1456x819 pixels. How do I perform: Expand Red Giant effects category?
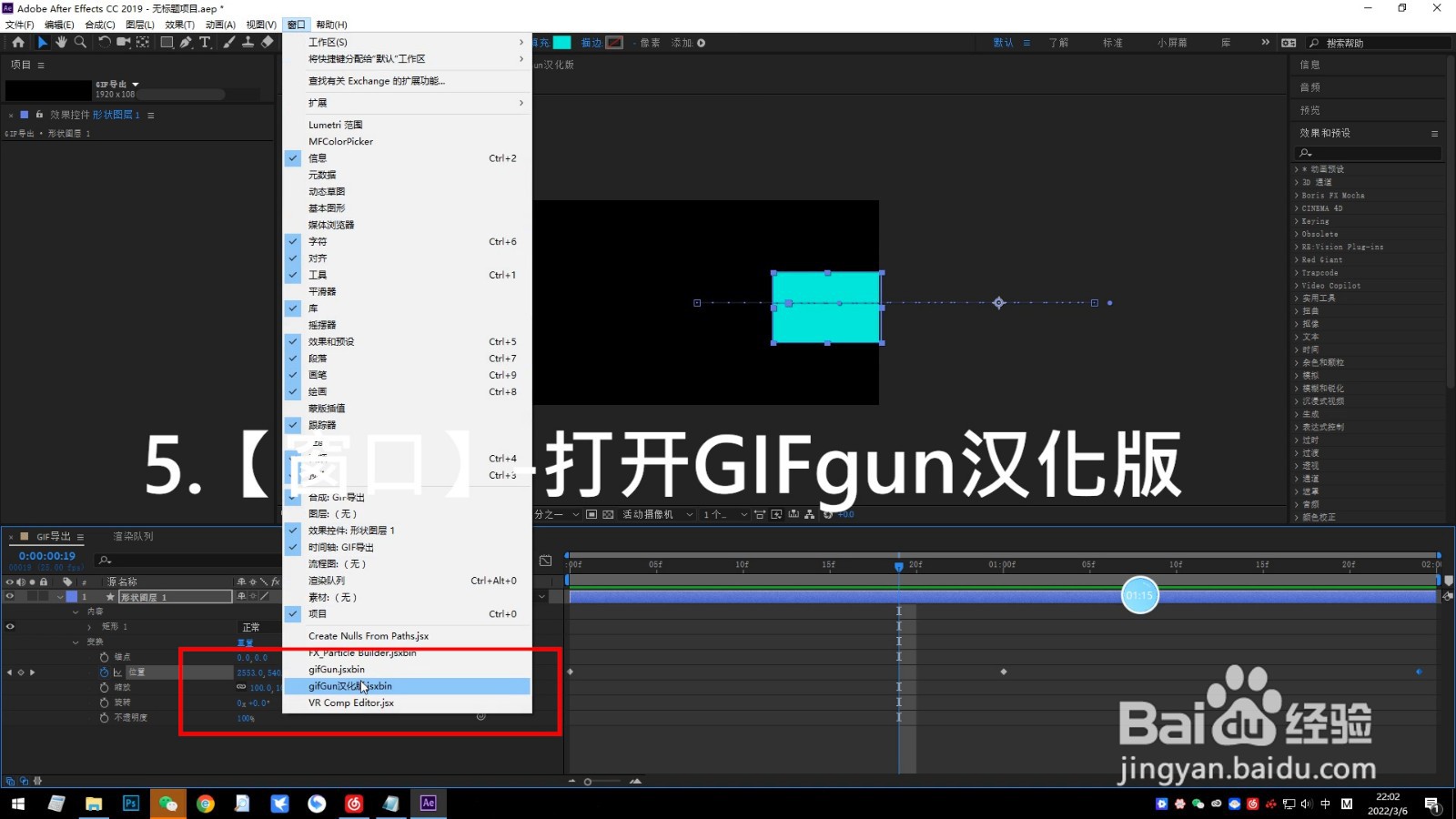(x=1297, y=259)
